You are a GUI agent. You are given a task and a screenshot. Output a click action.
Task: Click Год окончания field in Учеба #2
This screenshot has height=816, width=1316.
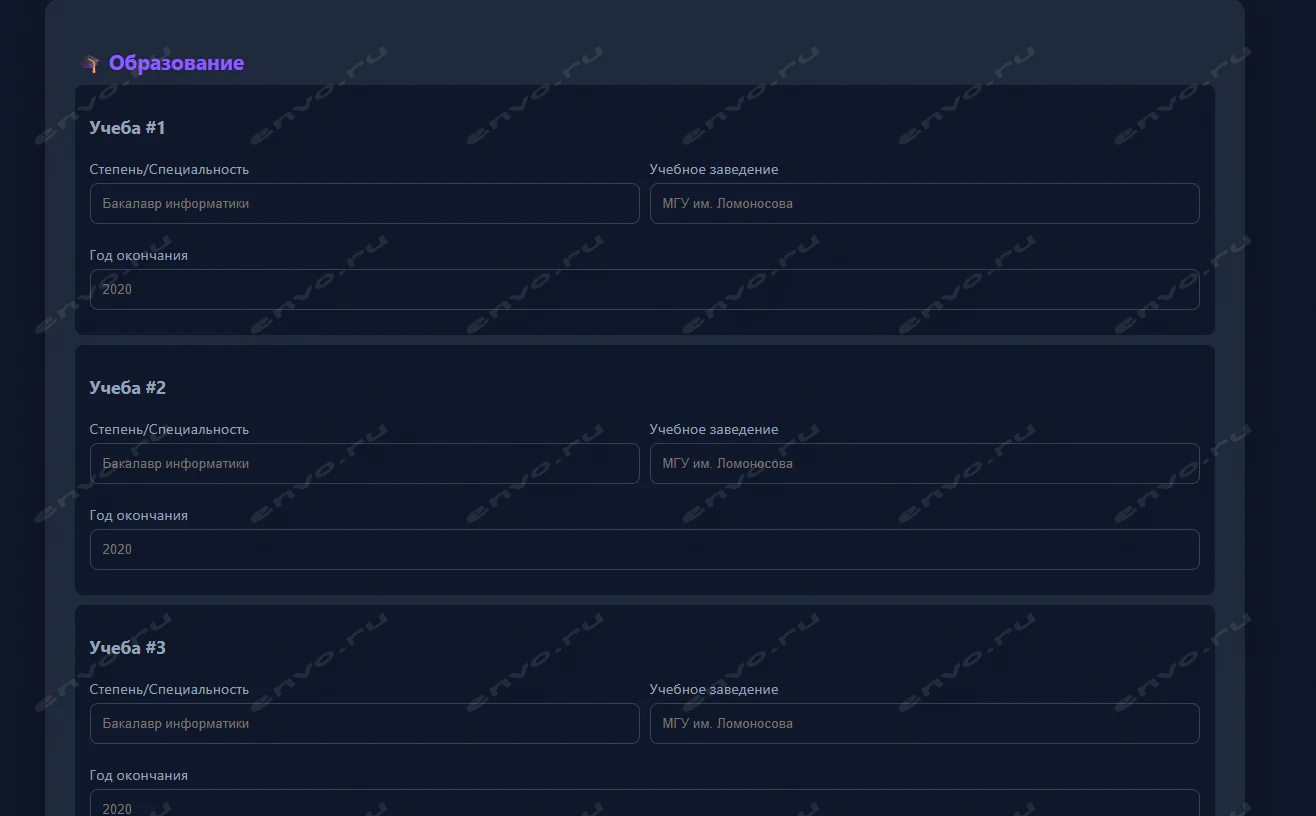[644, 549]
